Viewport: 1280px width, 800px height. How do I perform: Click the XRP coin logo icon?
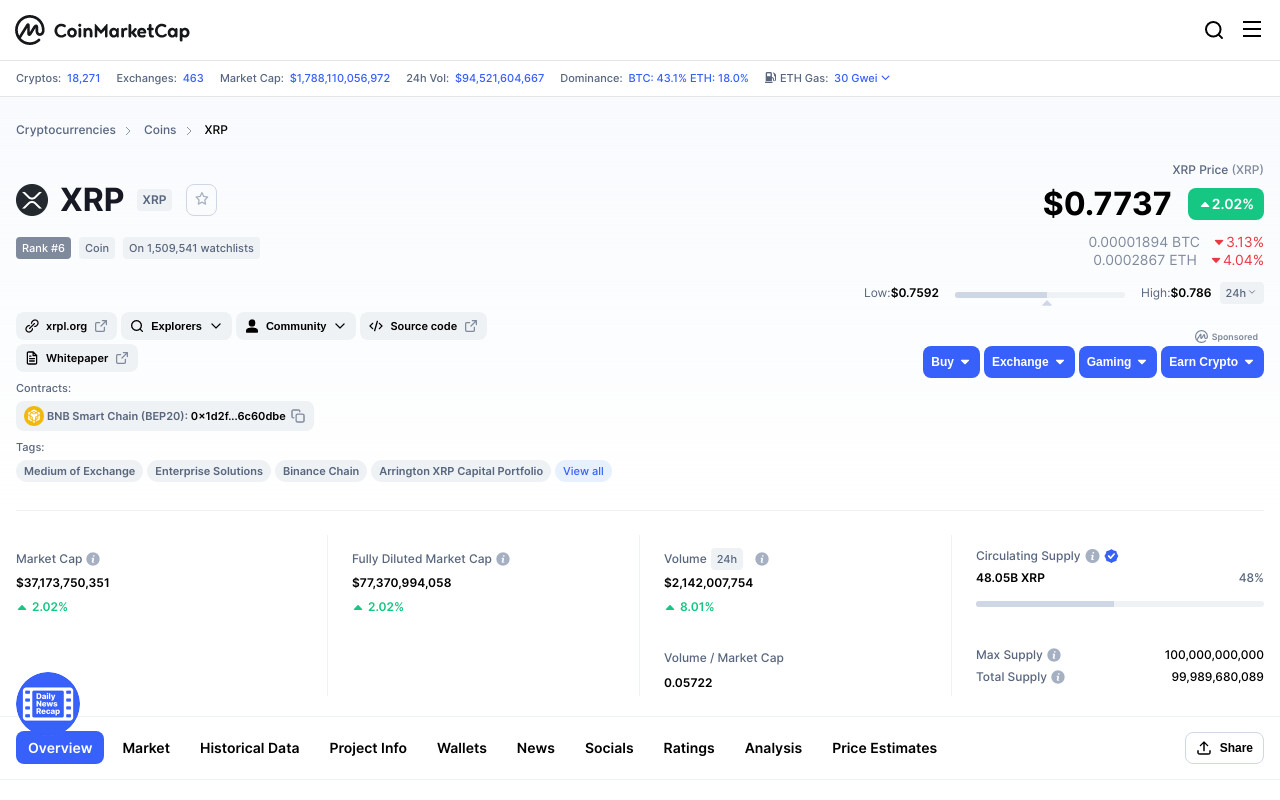coord(32,200)
